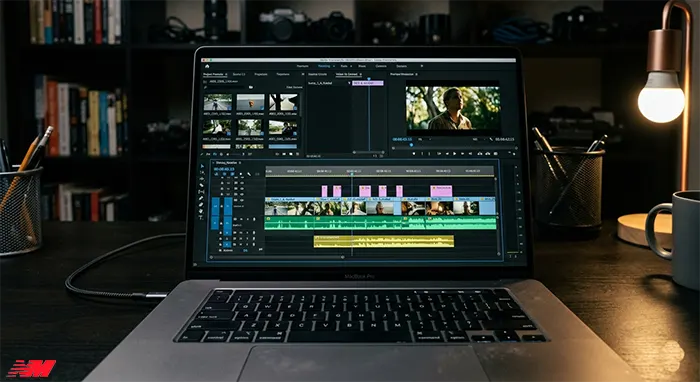Click the new bin folder icon beside project search

250,87
